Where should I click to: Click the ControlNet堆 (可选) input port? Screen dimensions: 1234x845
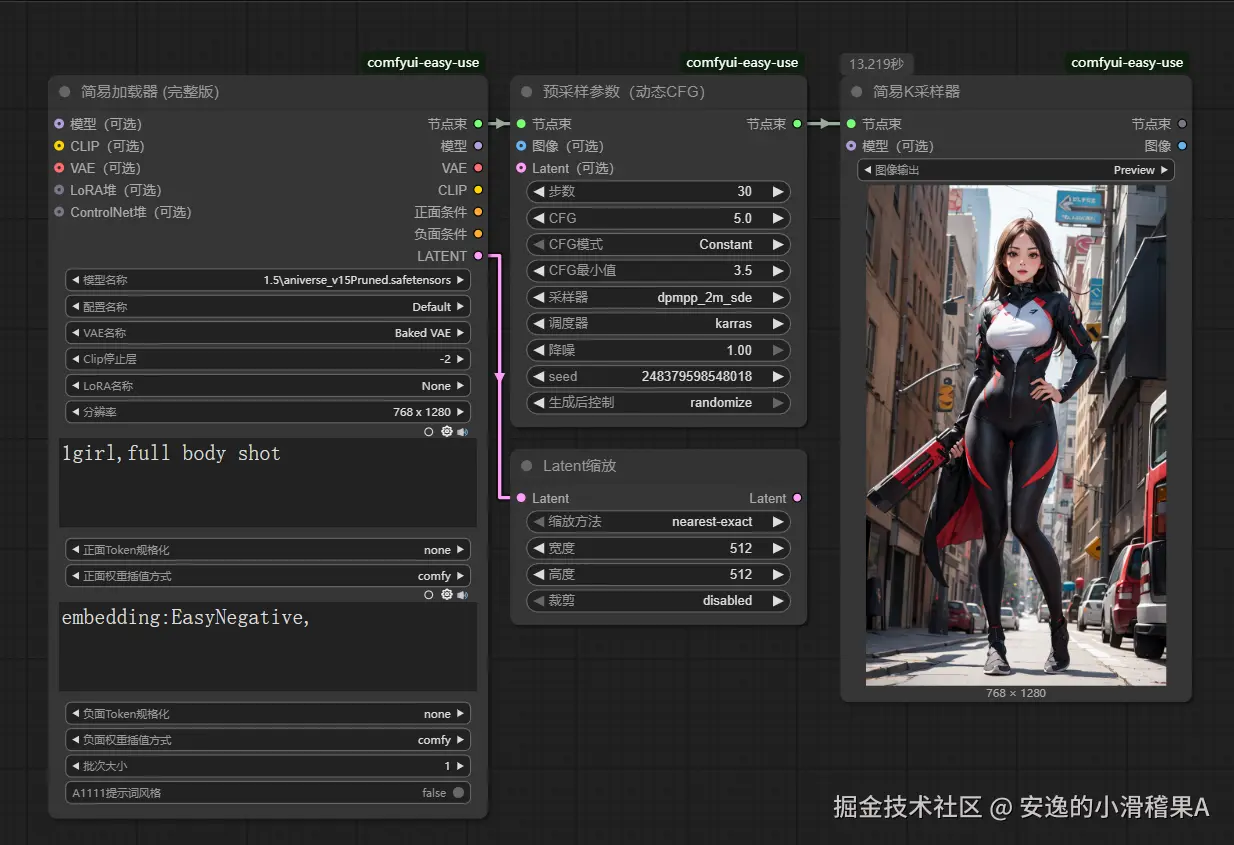[59, 212]
